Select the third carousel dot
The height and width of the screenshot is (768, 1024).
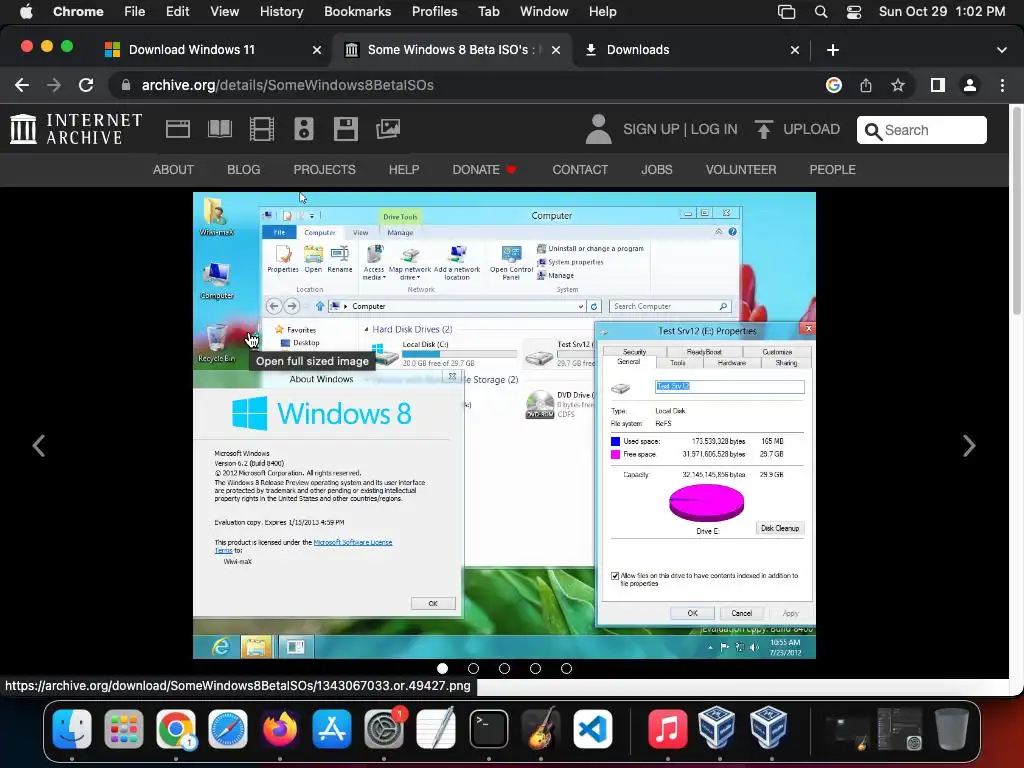504,668
